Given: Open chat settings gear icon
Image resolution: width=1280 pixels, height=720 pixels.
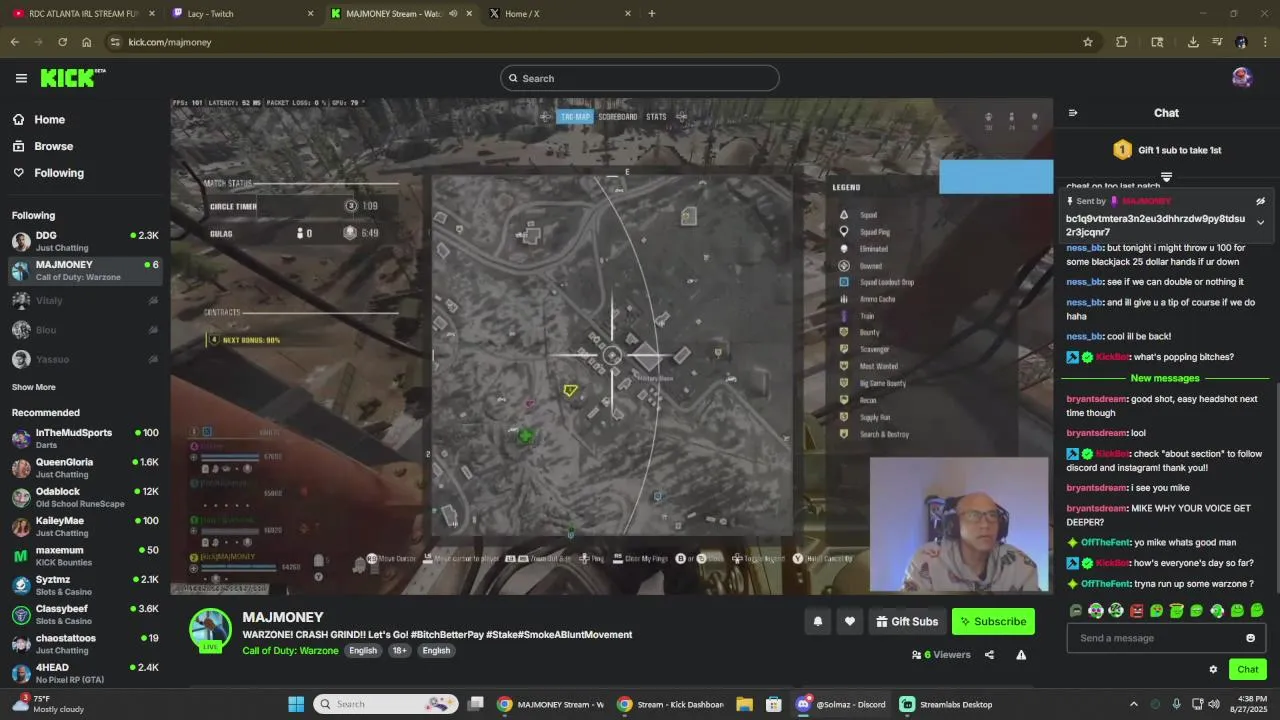Looking at the screenshot, I should 1213,670.
